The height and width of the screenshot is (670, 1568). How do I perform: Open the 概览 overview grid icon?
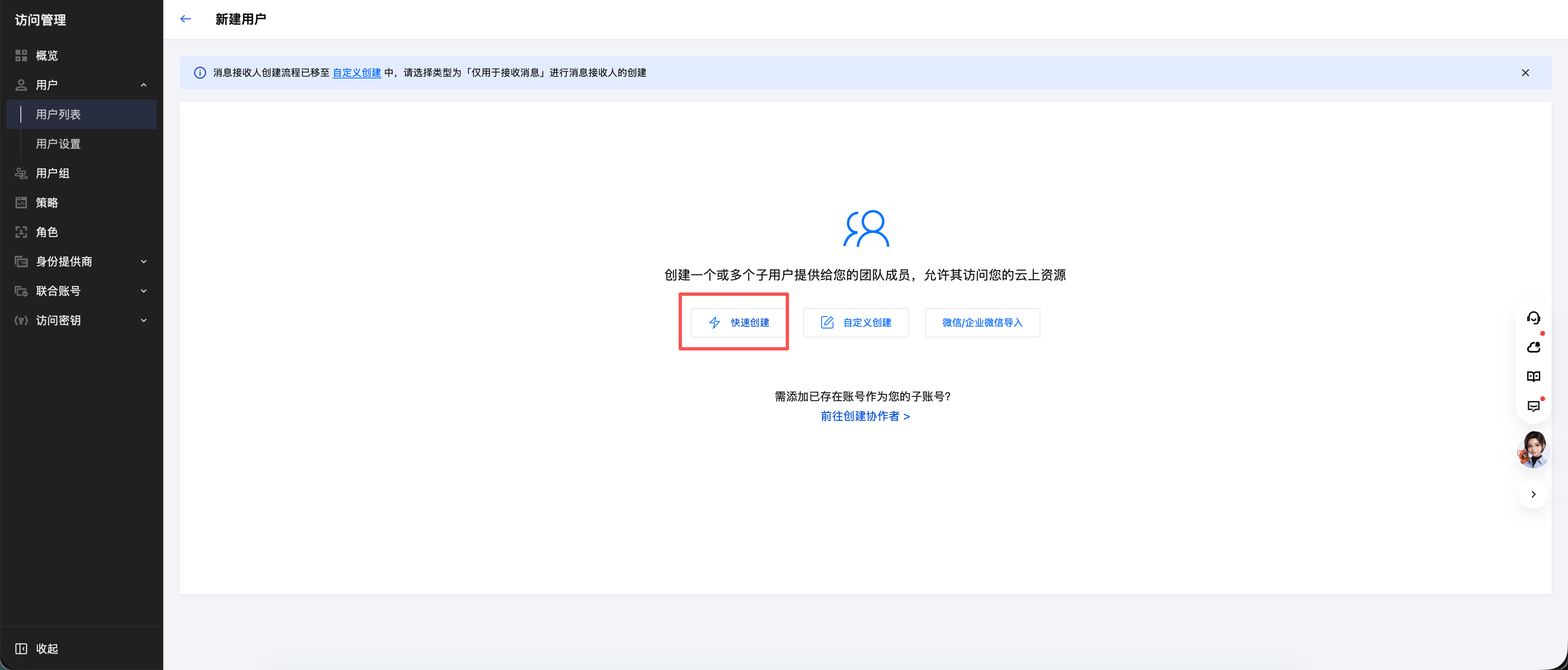[x=21, y=56]
